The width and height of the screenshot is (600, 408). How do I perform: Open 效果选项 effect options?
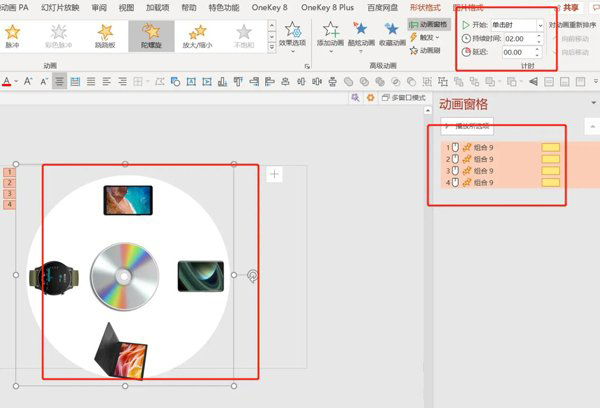[292, 37]
